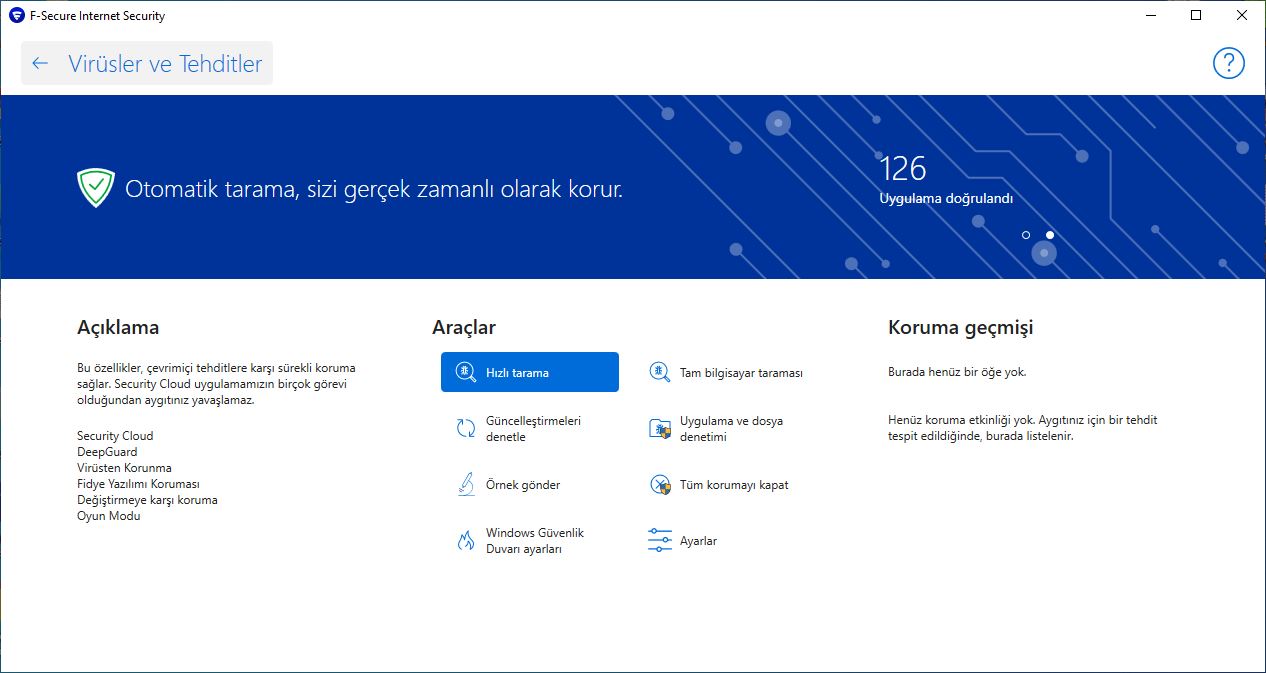This screenshot has height=673, width=1266.
Task: Click the green shield status icon
Action: point(95,188)
